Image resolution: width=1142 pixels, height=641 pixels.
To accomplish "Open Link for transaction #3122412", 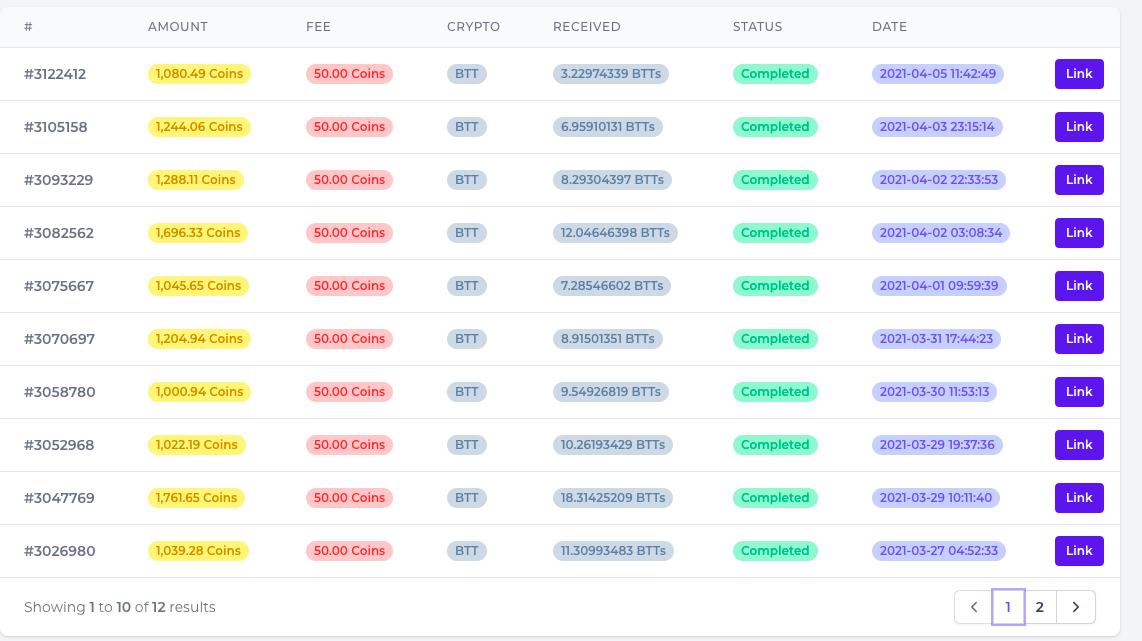I will point(1079,74).
